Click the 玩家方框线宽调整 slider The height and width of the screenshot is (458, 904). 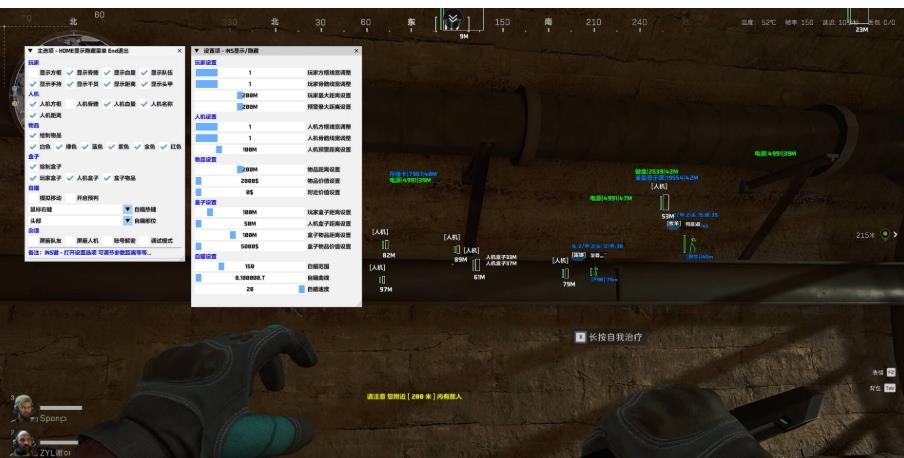[250, 73]
